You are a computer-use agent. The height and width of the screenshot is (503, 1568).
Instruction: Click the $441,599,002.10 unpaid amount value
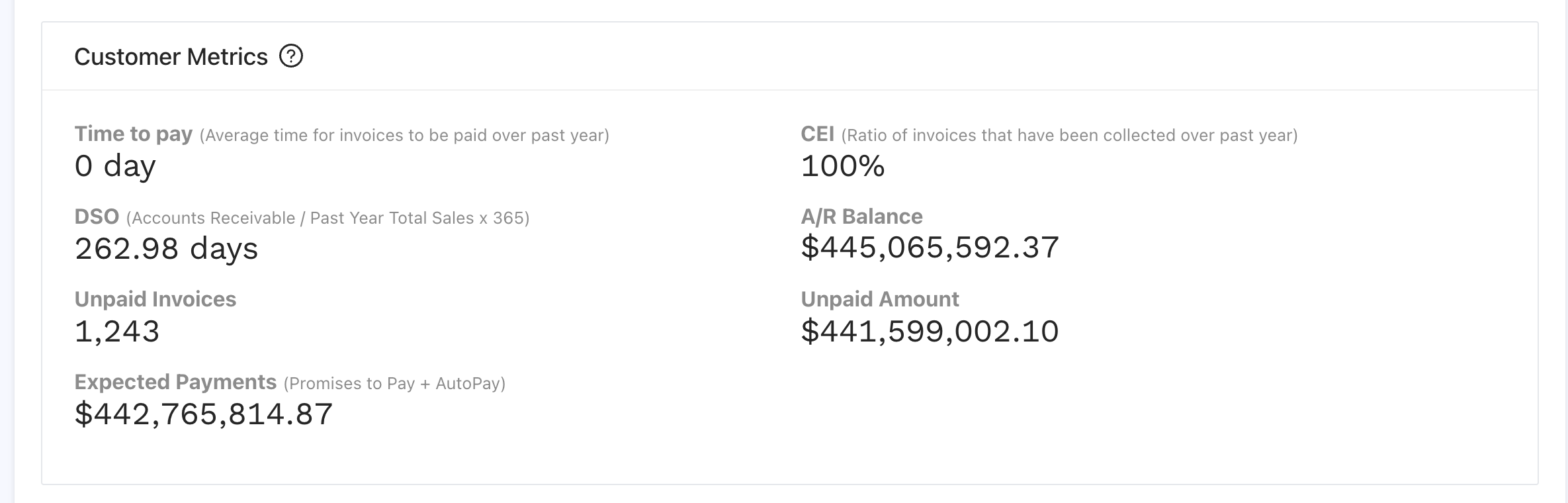tap(930, 331)
